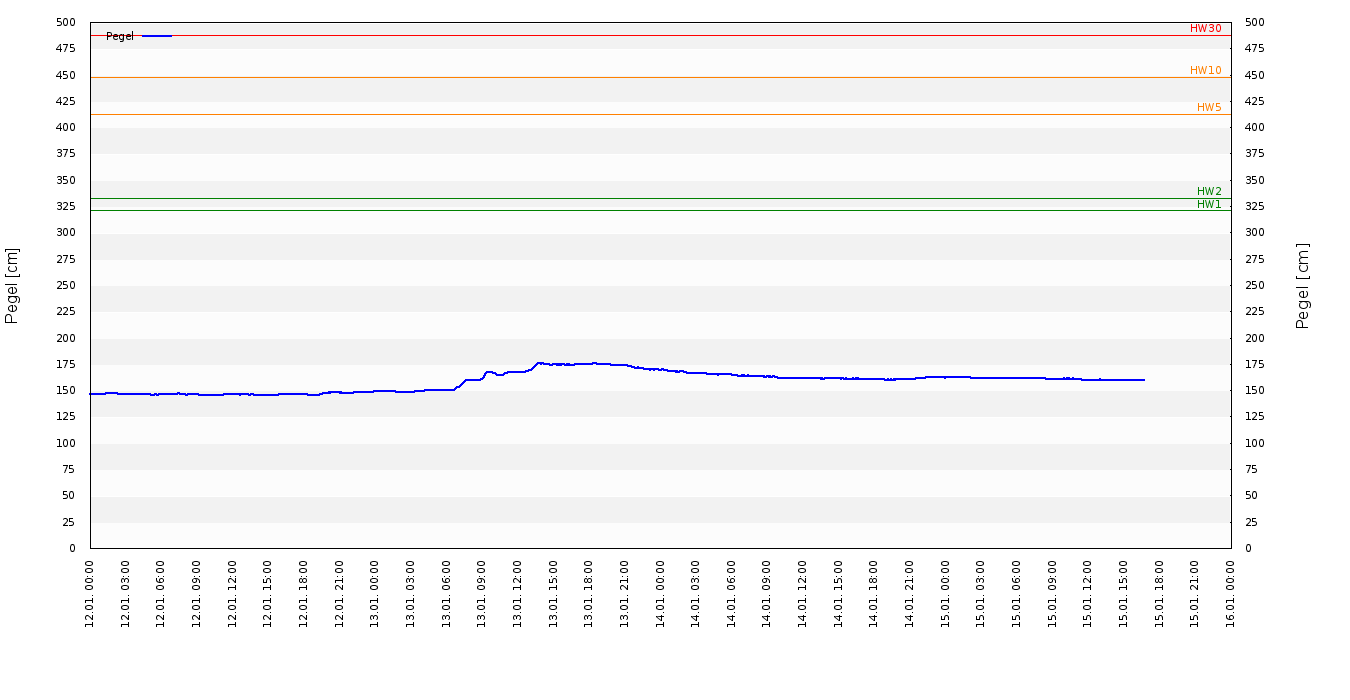Select the 12.01. 00:00 time axis label

[90, 593]
